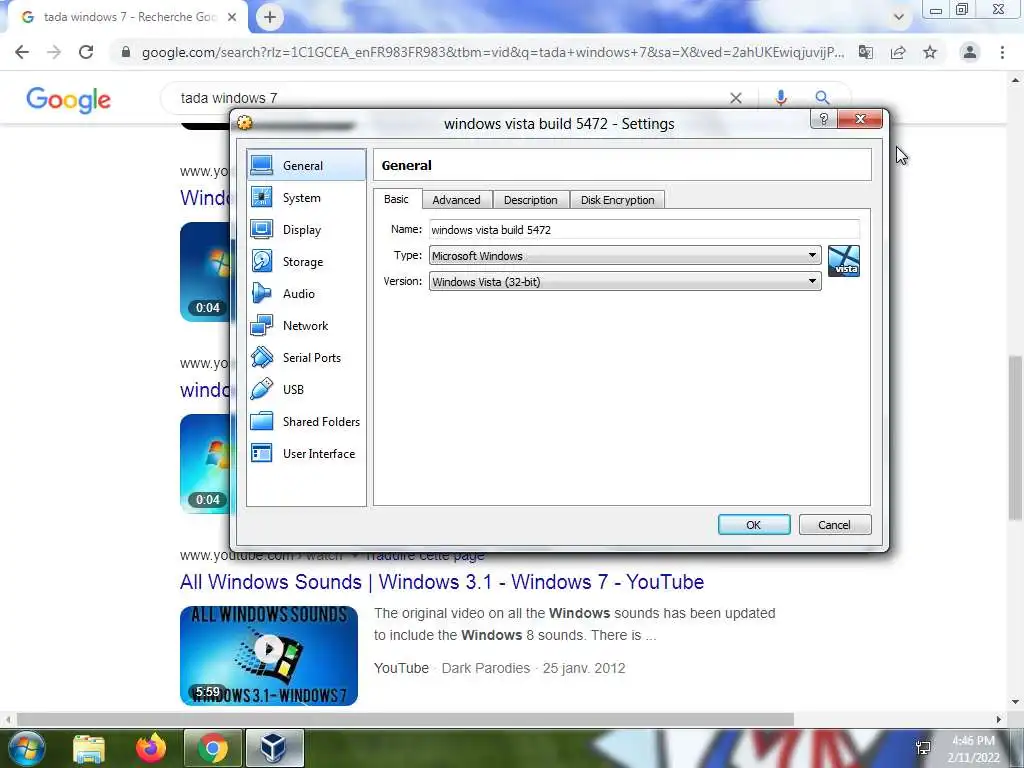Select the Audio speaker icon
The image size is (1024, 768).
tap(261, 293)
